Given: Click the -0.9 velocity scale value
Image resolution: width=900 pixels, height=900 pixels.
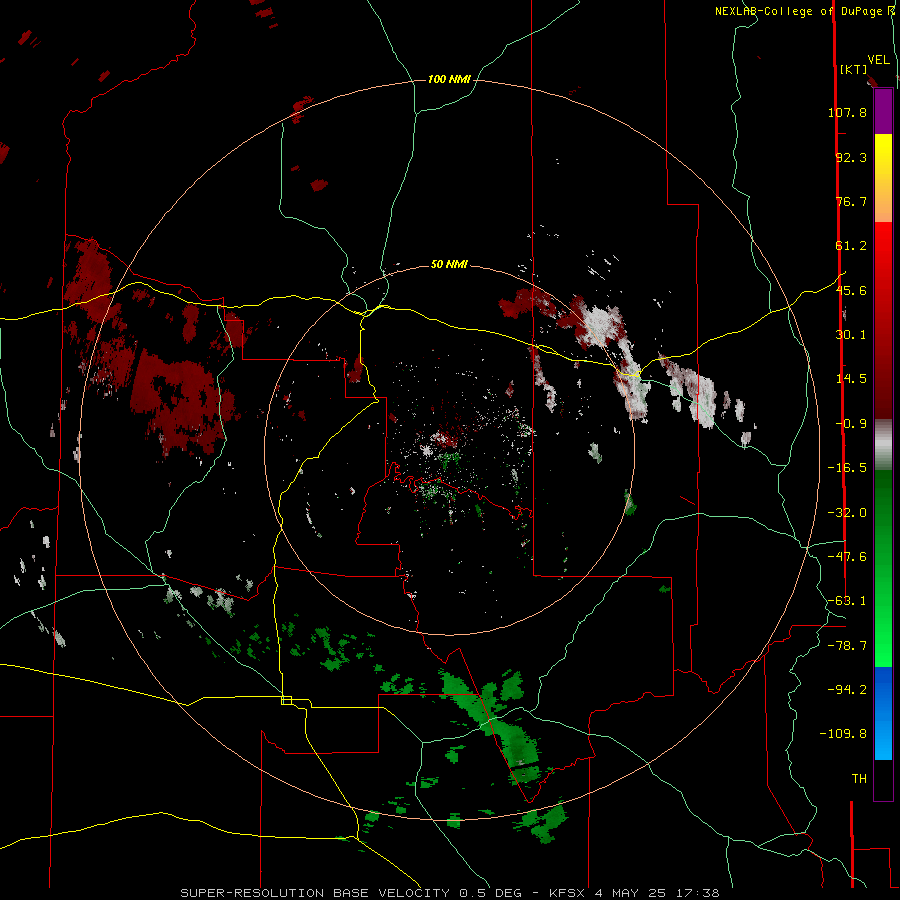Looking at the screenshot, I should pyautogui.click(x=851, y=424).
